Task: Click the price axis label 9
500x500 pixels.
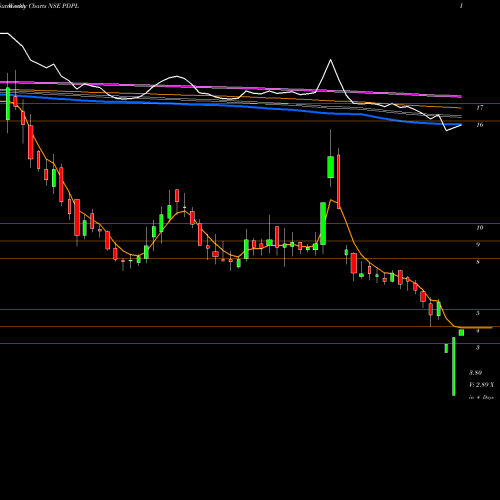Action: coord(478,245)
